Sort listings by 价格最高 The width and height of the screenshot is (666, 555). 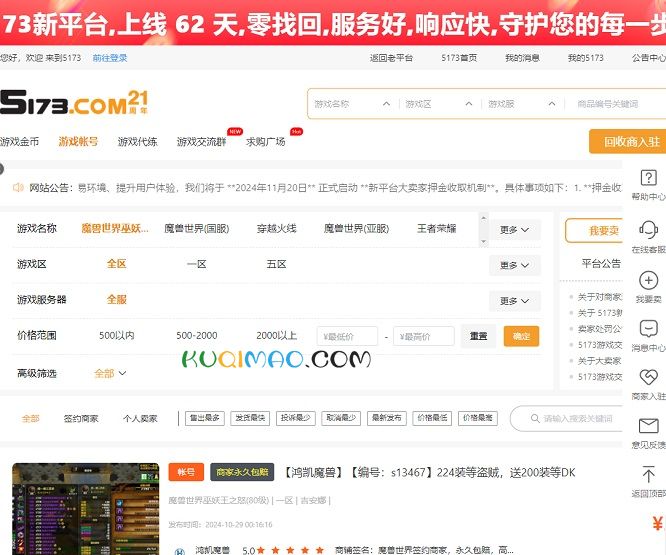(x=478, y=418)
